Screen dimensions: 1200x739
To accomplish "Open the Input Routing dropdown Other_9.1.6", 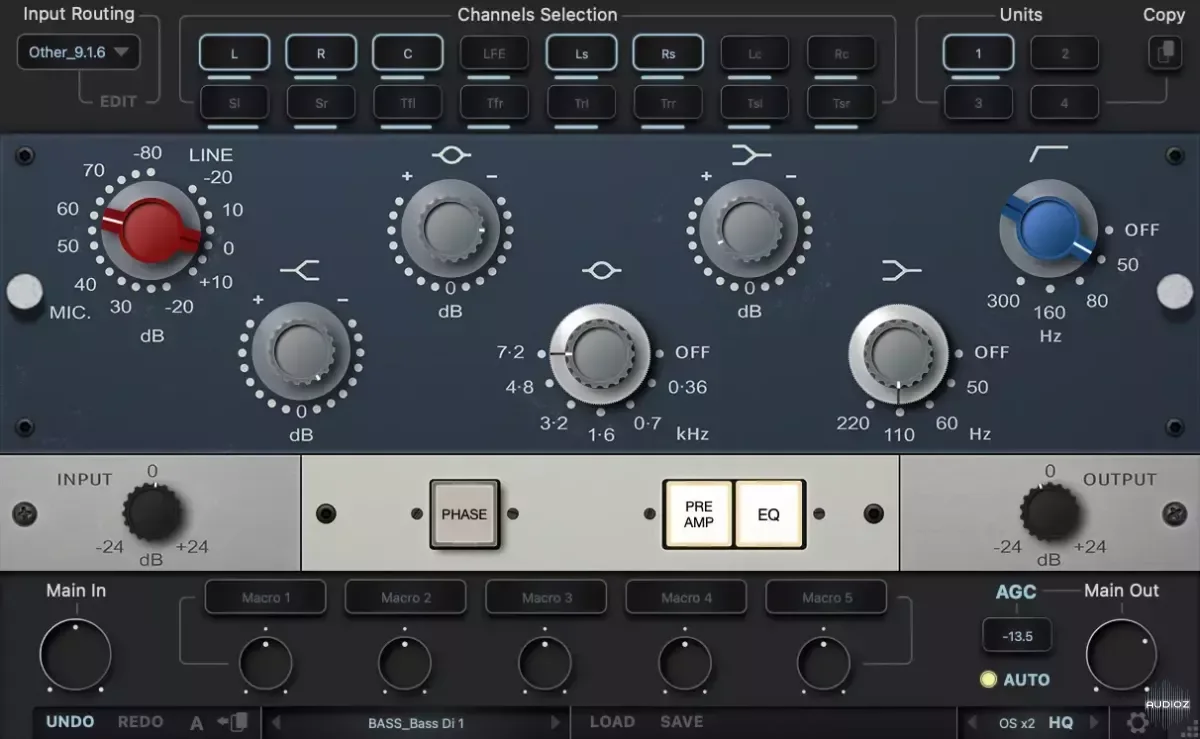I will point(78,52).
